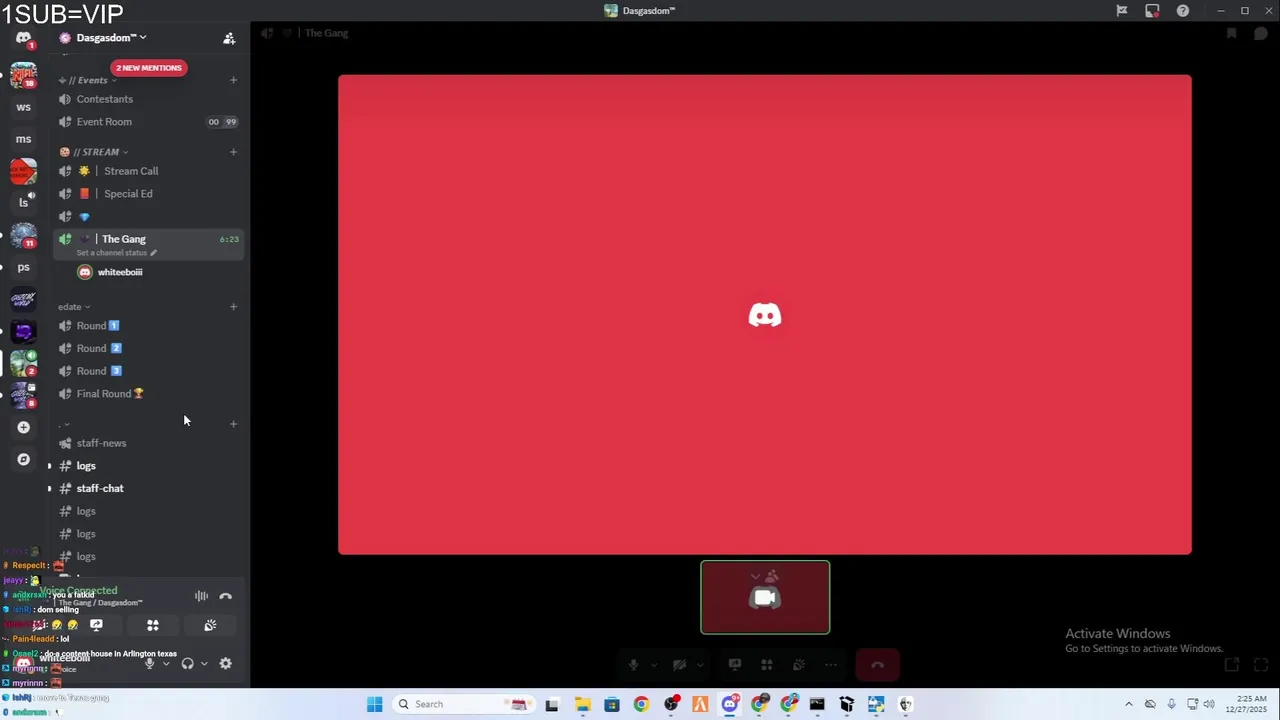The width and height of the screenshot is (1280, 720).
Task: Open File Explorer from taskbar
Action: pos(582,704)
